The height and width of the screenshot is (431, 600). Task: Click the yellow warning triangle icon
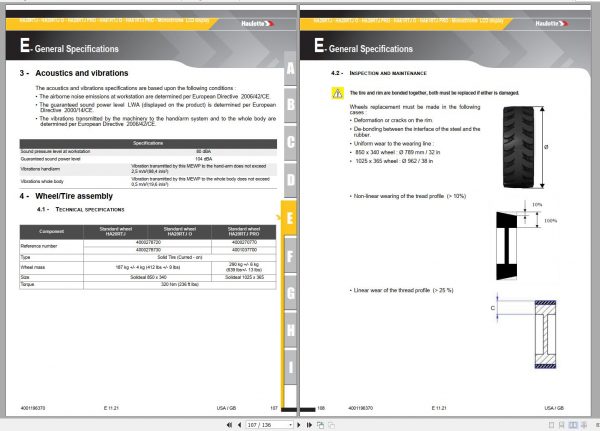coord(337,93)
